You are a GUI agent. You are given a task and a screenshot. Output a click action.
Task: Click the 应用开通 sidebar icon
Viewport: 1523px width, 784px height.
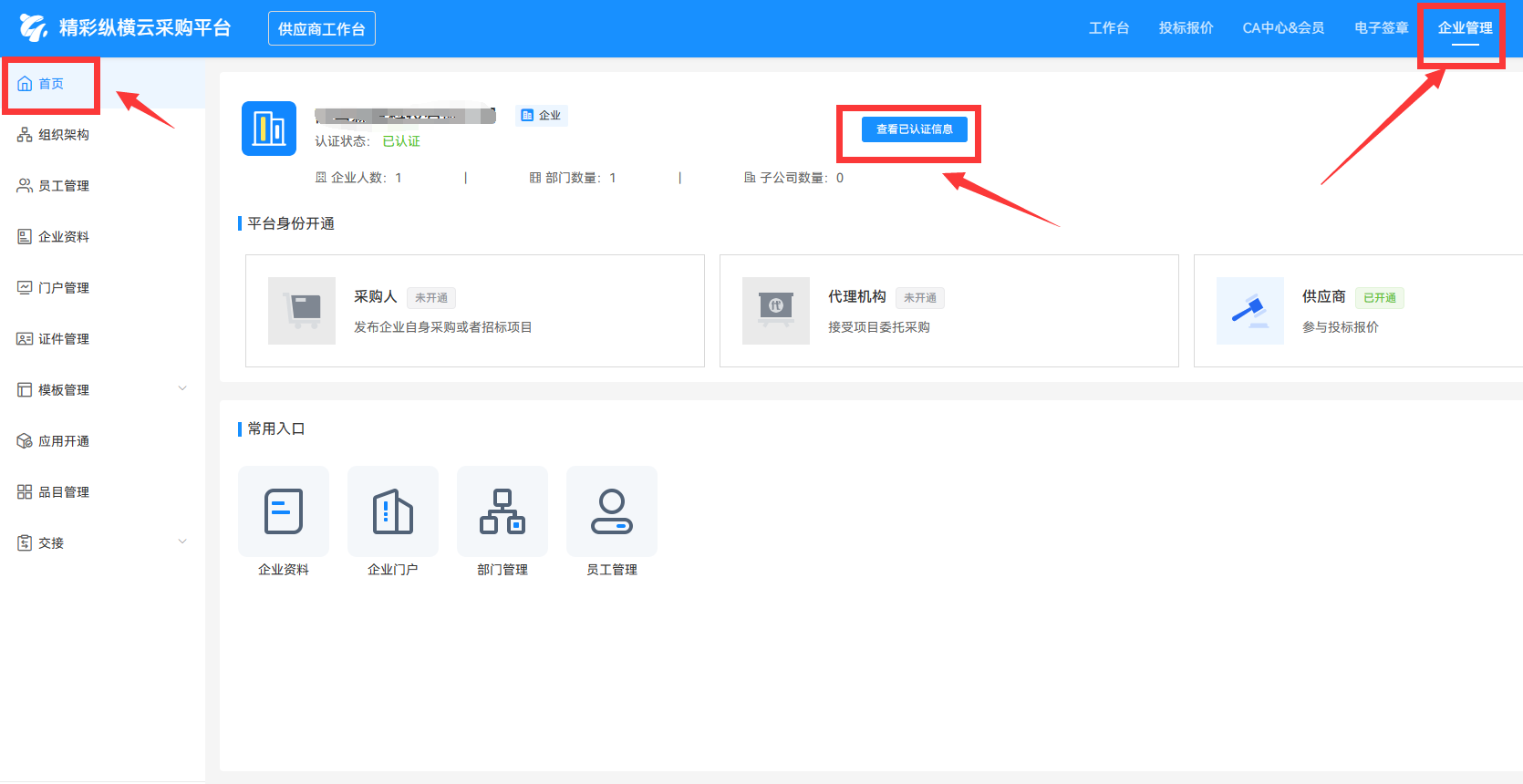25,441
